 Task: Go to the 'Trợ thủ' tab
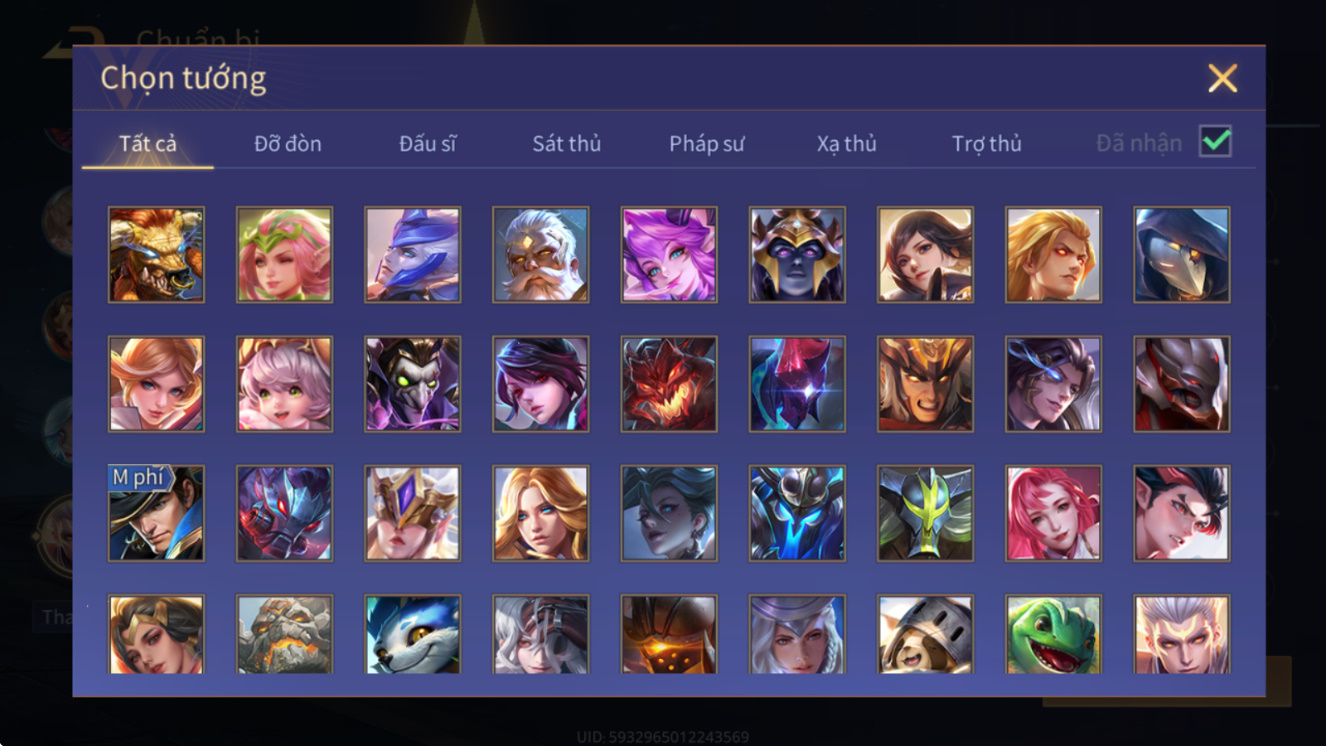pos(987,143)
